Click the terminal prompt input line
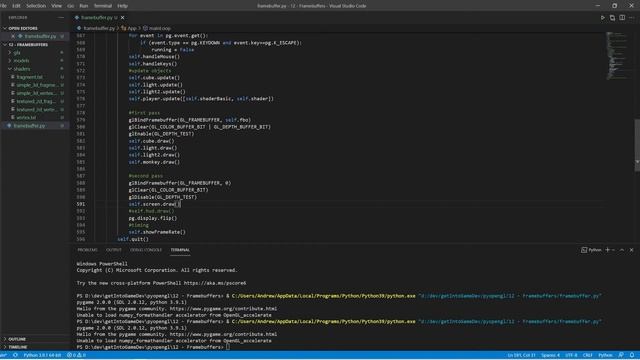 coord(153,347)
